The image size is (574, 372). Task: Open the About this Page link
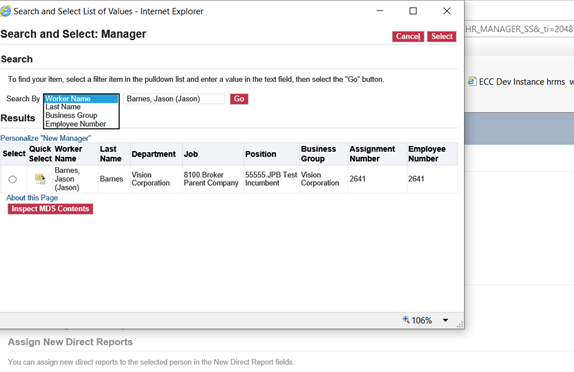coord(32,198)
